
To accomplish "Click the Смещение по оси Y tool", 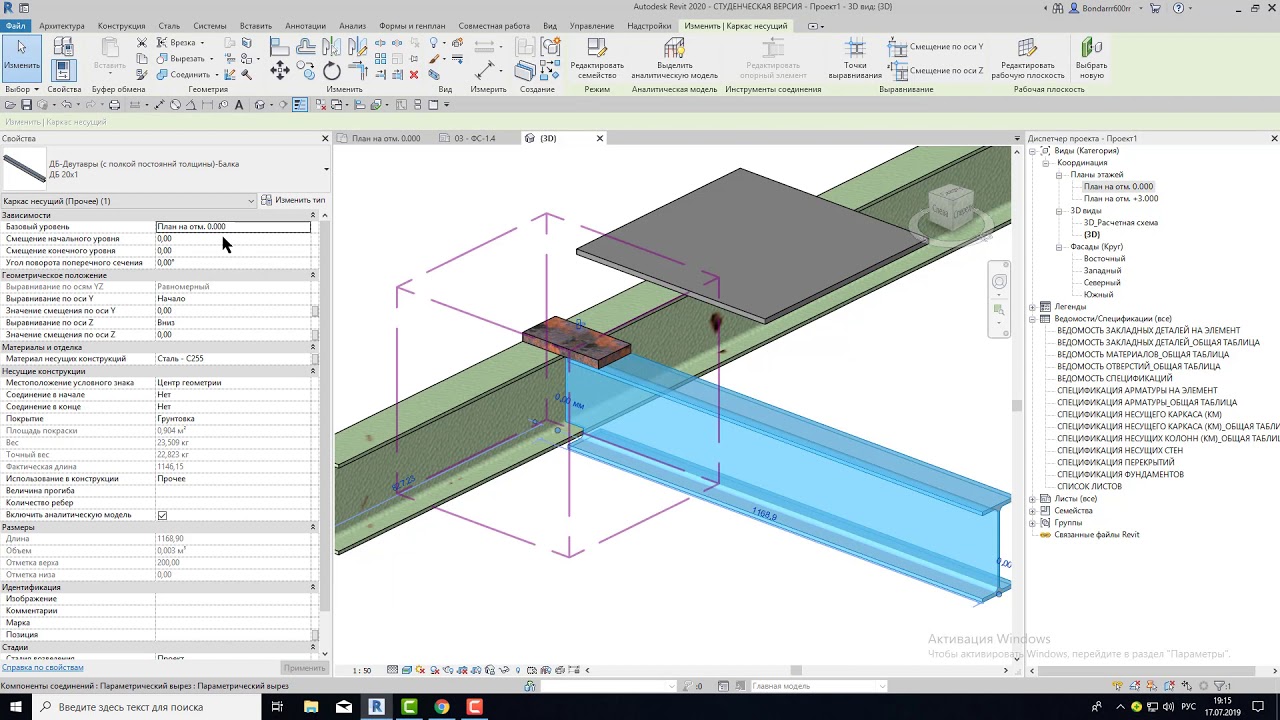I will click(x=937, y=47).
